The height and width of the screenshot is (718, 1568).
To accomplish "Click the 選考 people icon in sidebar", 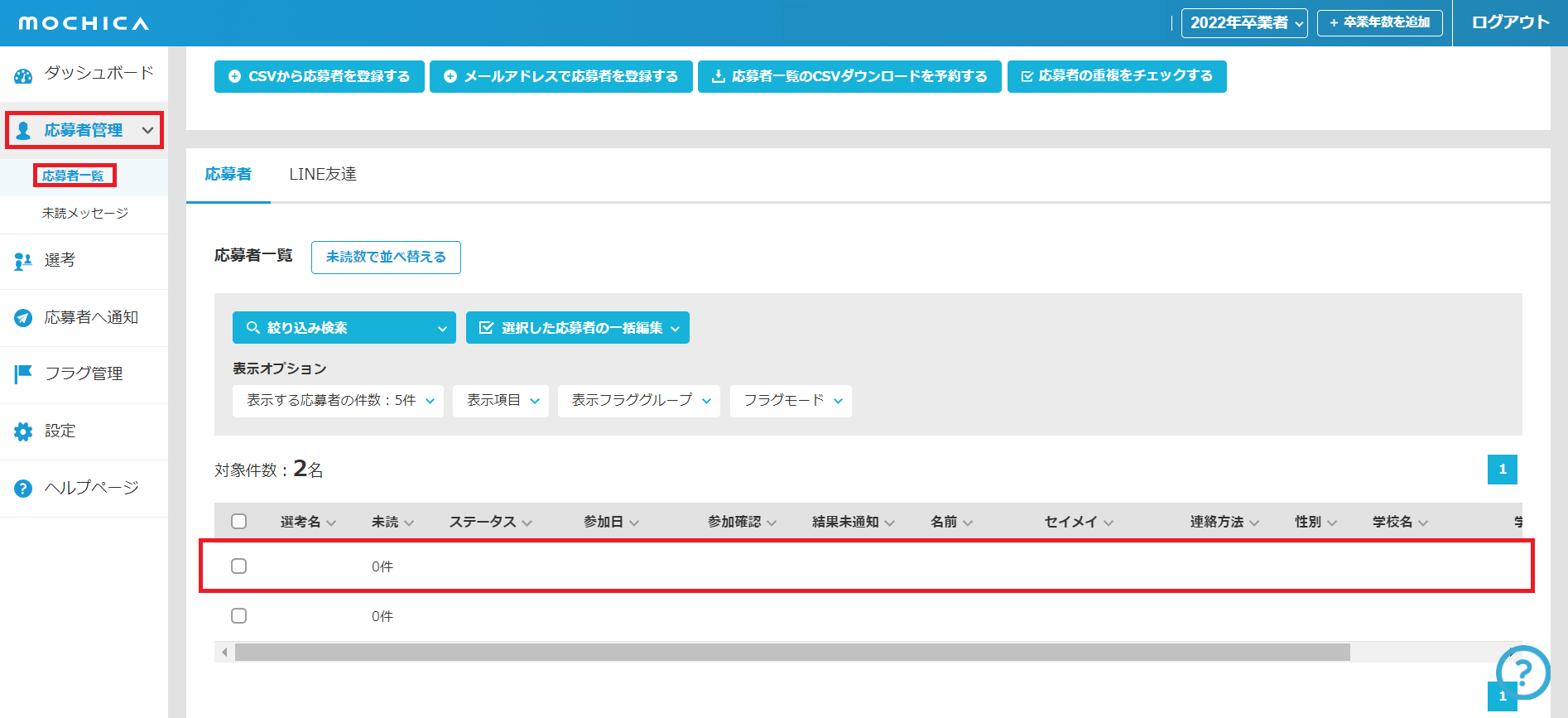I will (23, 262).
